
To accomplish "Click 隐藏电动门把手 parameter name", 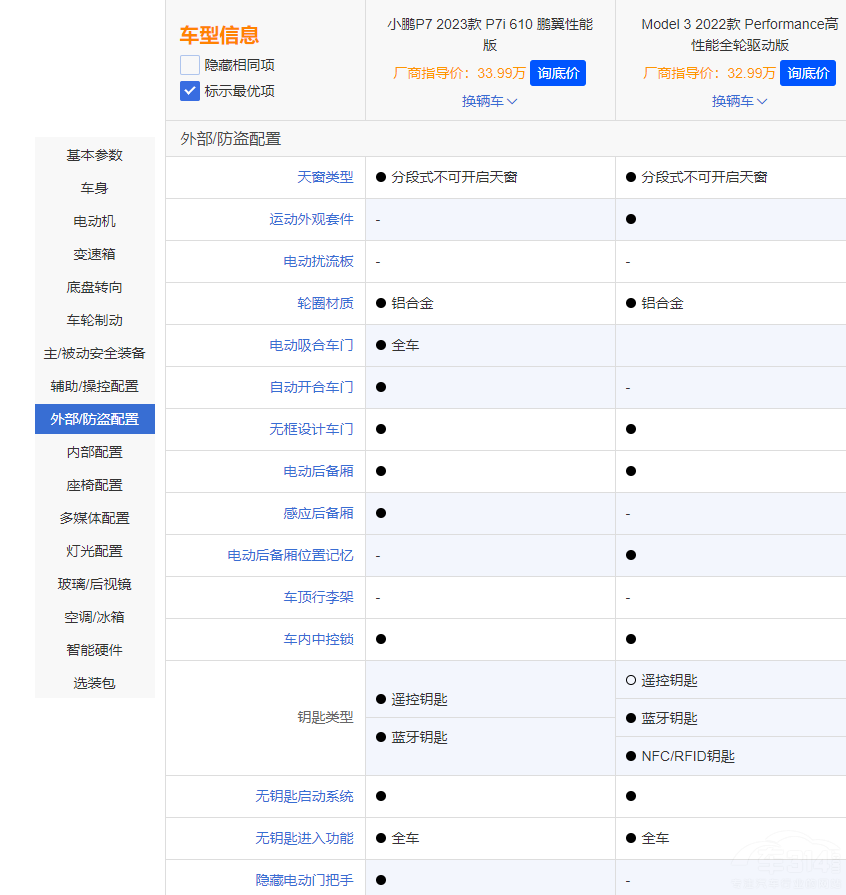I will click(x=304, y=881).
